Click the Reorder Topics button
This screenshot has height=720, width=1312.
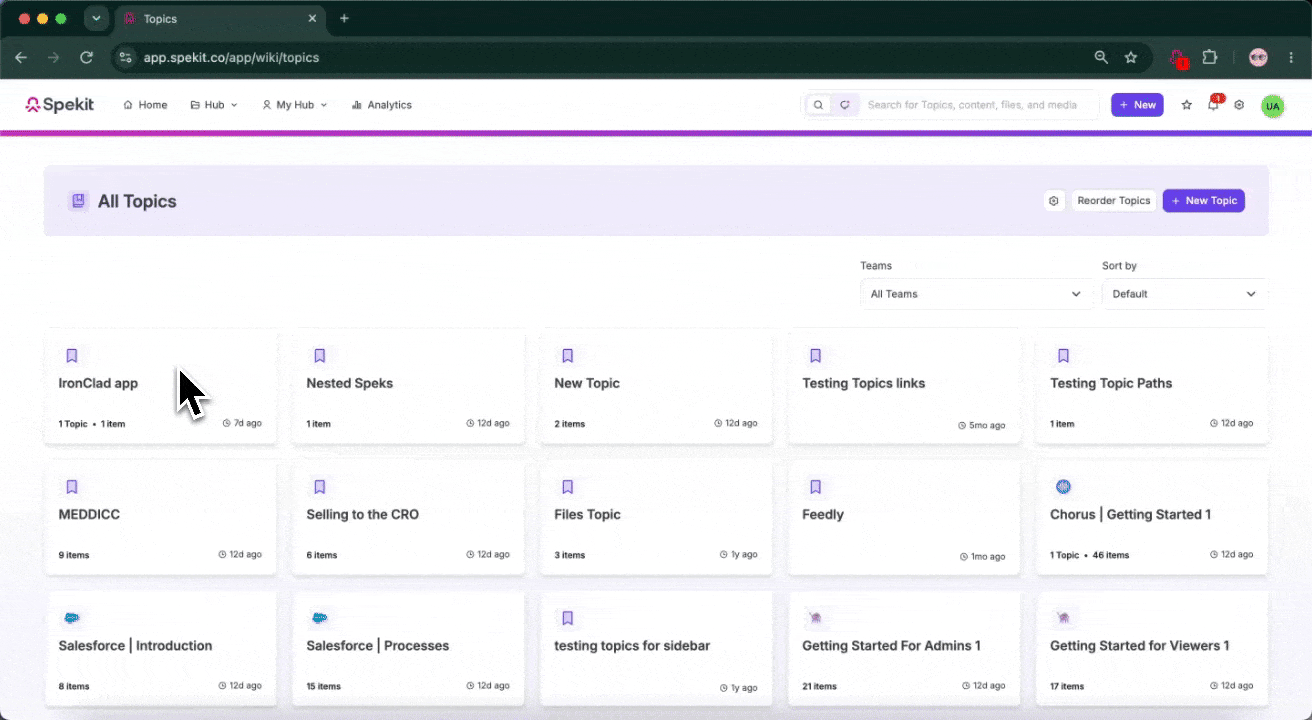tap(1114, 201)
